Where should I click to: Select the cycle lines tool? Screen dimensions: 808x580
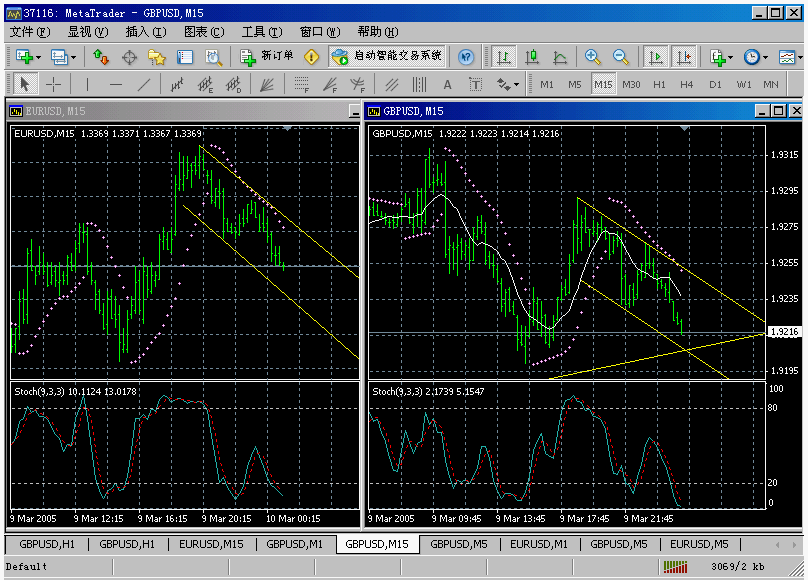click(x=419, y=84)
